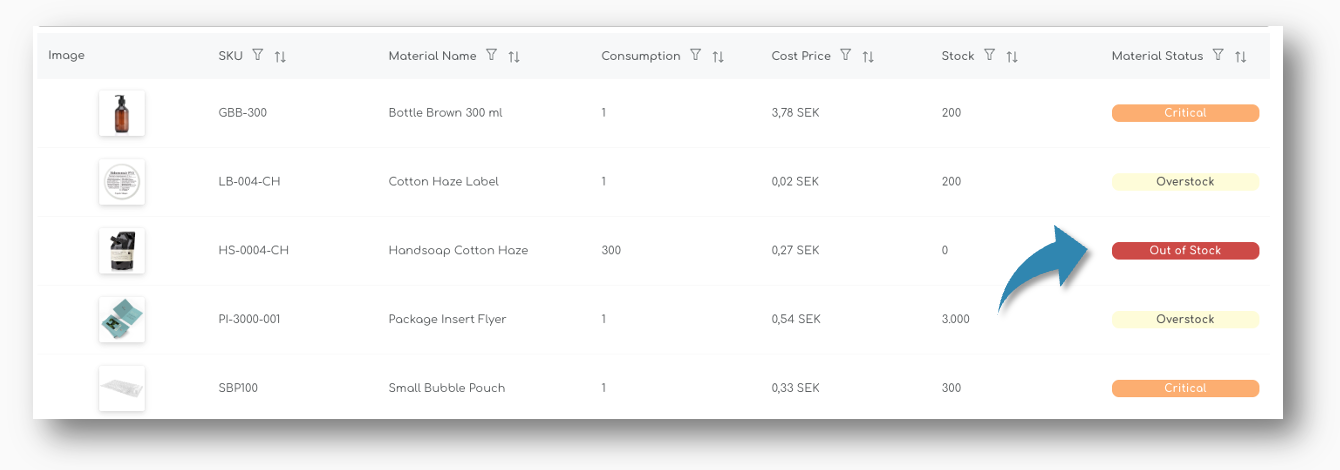Click the Critical status for GBB-300

click(x=1185, y=113)
